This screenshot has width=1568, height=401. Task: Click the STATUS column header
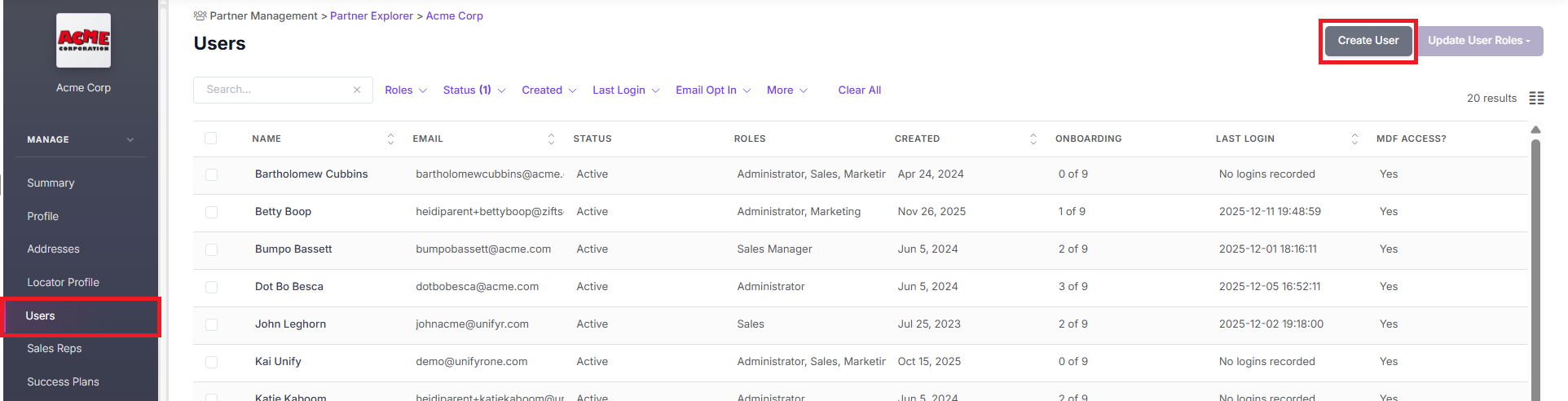592,139
